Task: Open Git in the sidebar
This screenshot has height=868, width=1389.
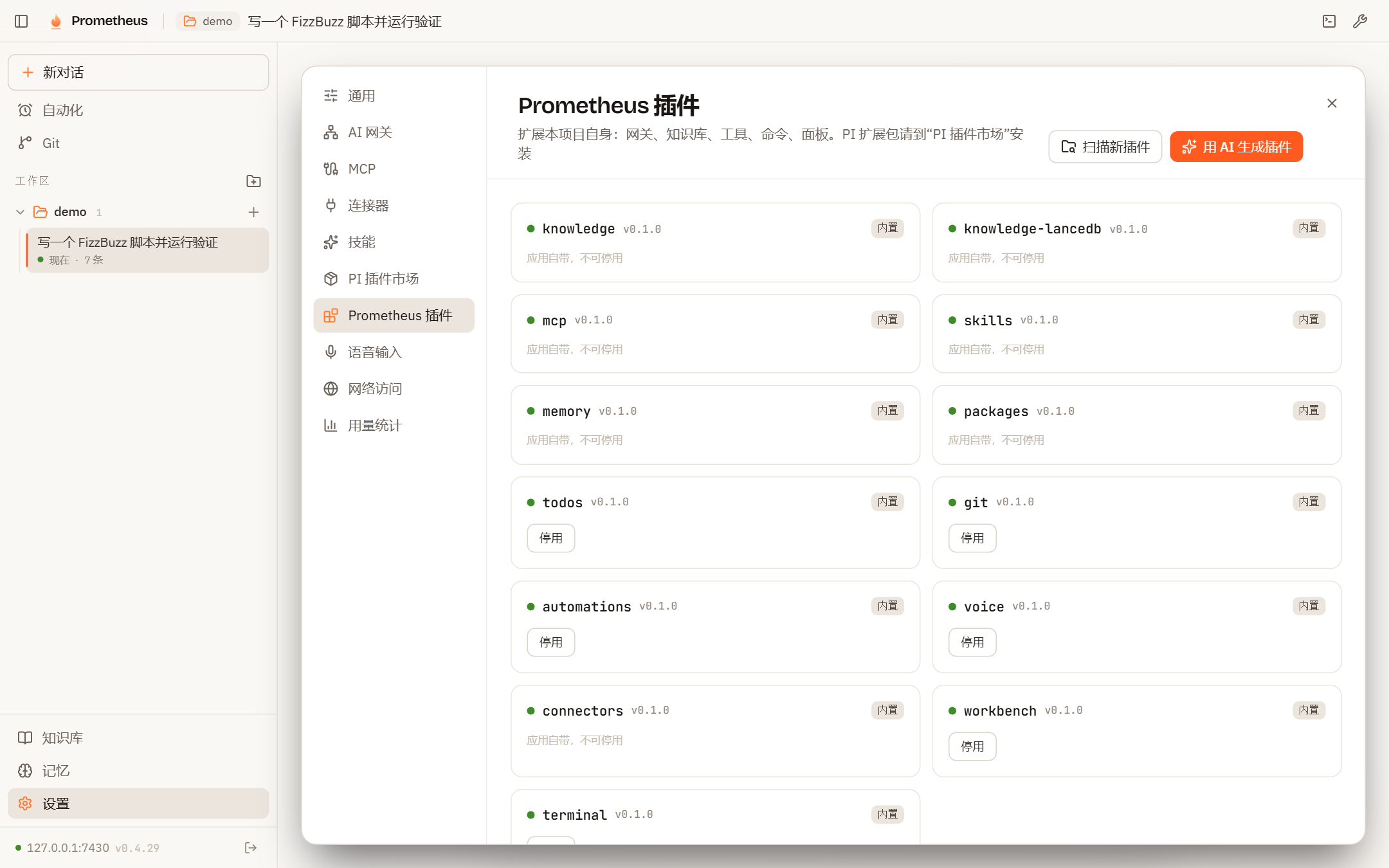Action: pyautogui.click(x=138, y=143)
